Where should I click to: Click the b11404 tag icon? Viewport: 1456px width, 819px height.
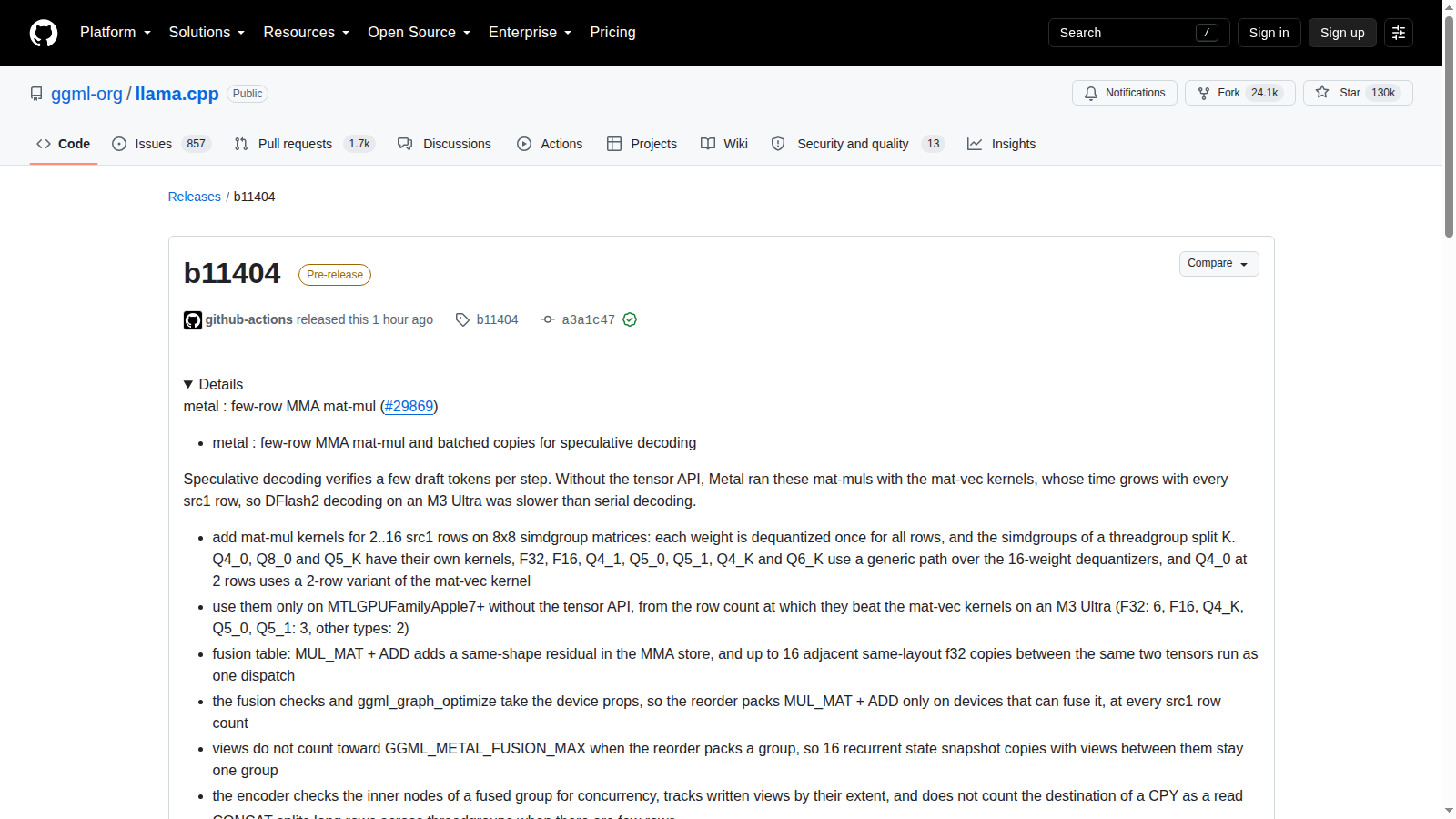(462, 319)
